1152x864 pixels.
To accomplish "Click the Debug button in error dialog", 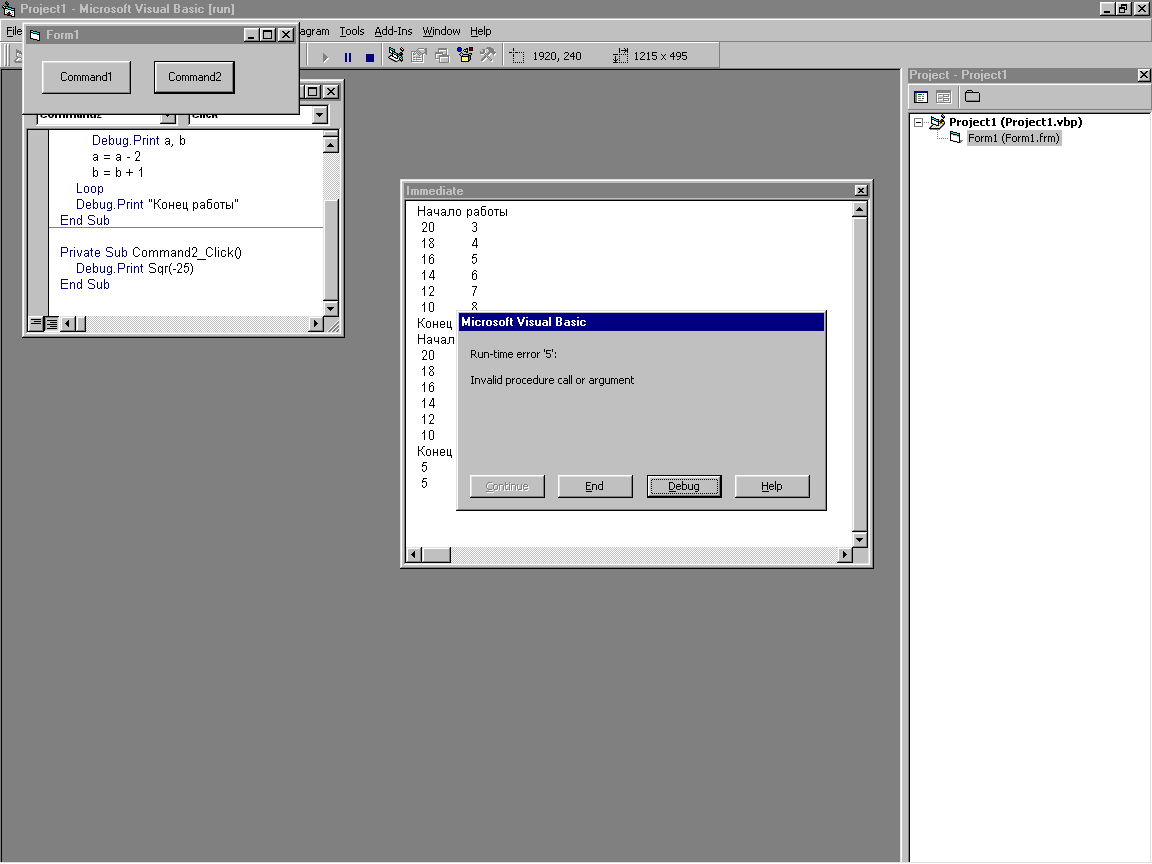I will [684, 486].
